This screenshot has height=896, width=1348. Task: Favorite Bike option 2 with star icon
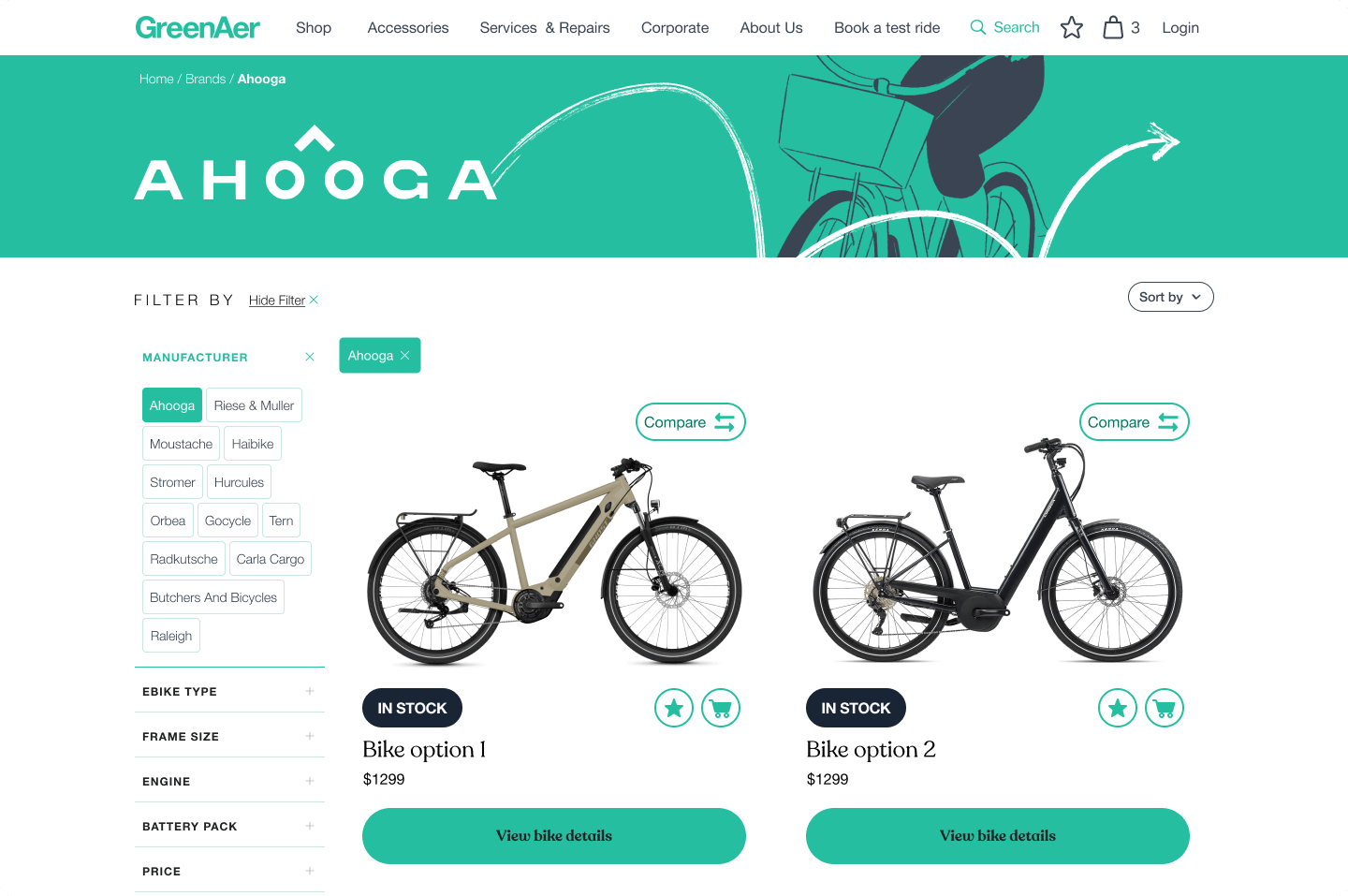(x=1118, y=708)
